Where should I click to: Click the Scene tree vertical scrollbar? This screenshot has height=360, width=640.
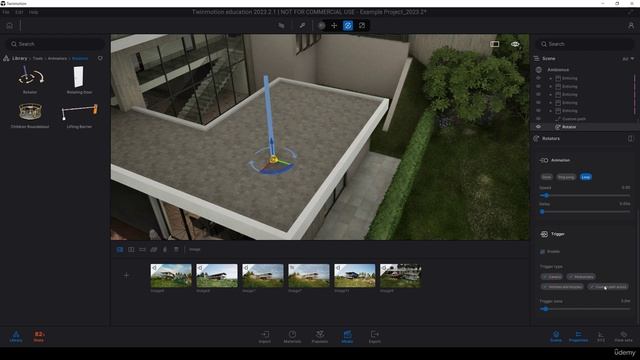tap(635, 94)
